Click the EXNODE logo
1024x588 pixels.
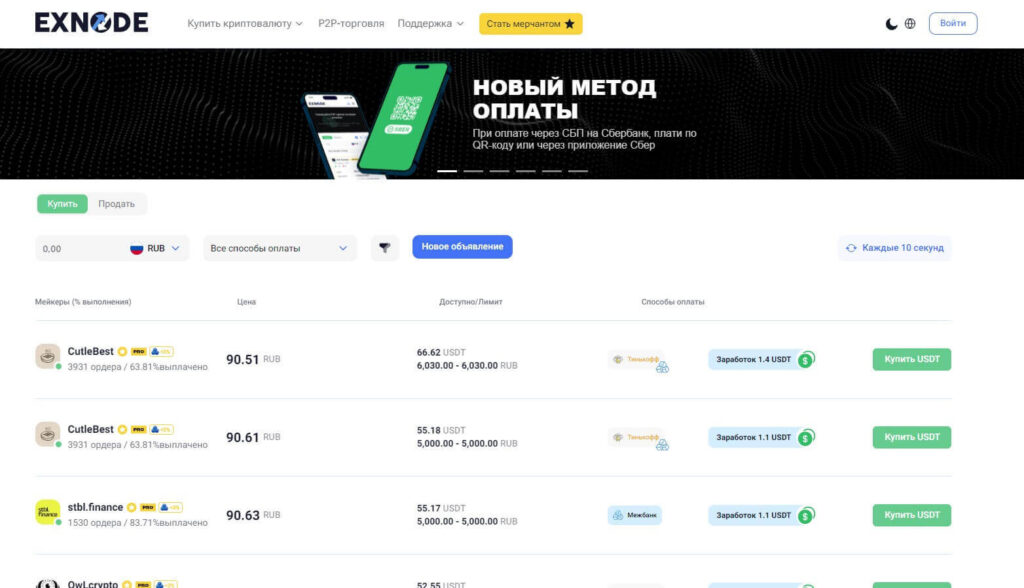[x=90, y=21]
